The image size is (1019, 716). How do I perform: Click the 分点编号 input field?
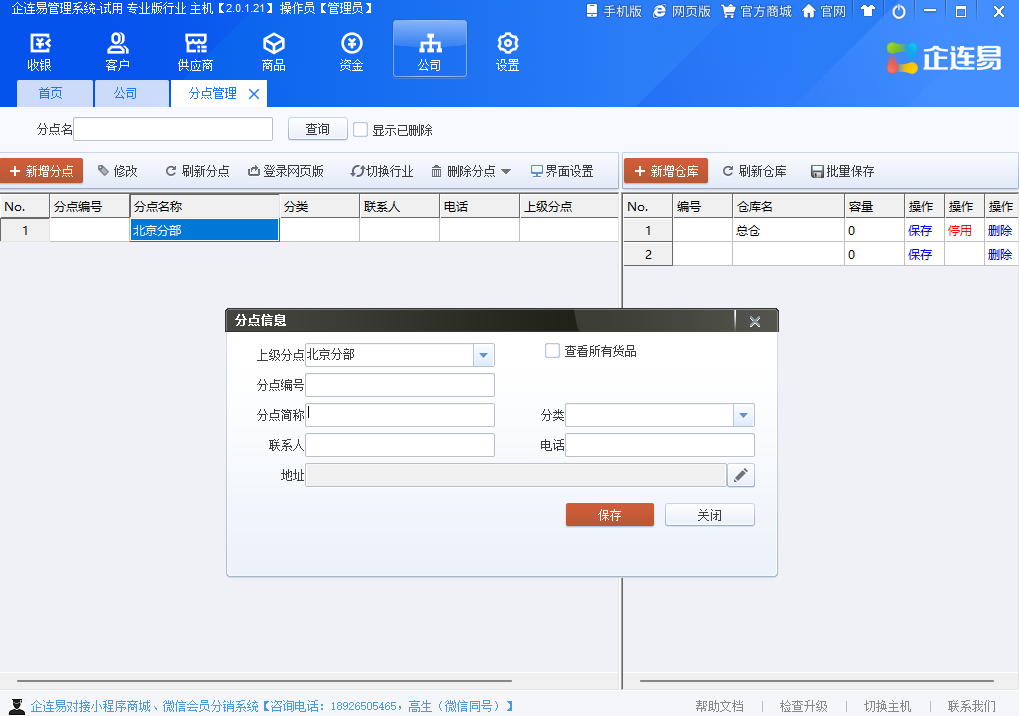click(399, 385)
